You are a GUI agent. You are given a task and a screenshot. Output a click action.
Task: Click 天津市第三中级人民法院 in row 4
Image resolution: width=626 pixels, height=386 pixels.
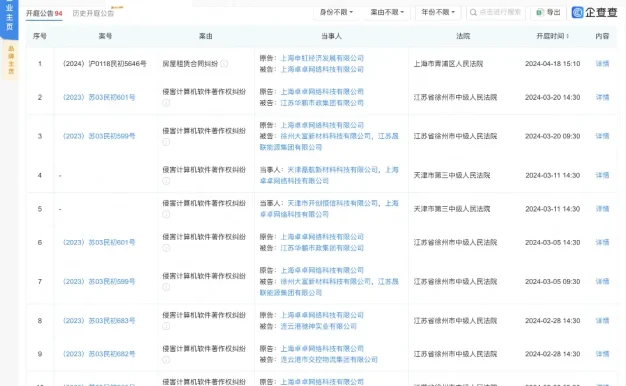pyautogui.click(x=452, y=175)
